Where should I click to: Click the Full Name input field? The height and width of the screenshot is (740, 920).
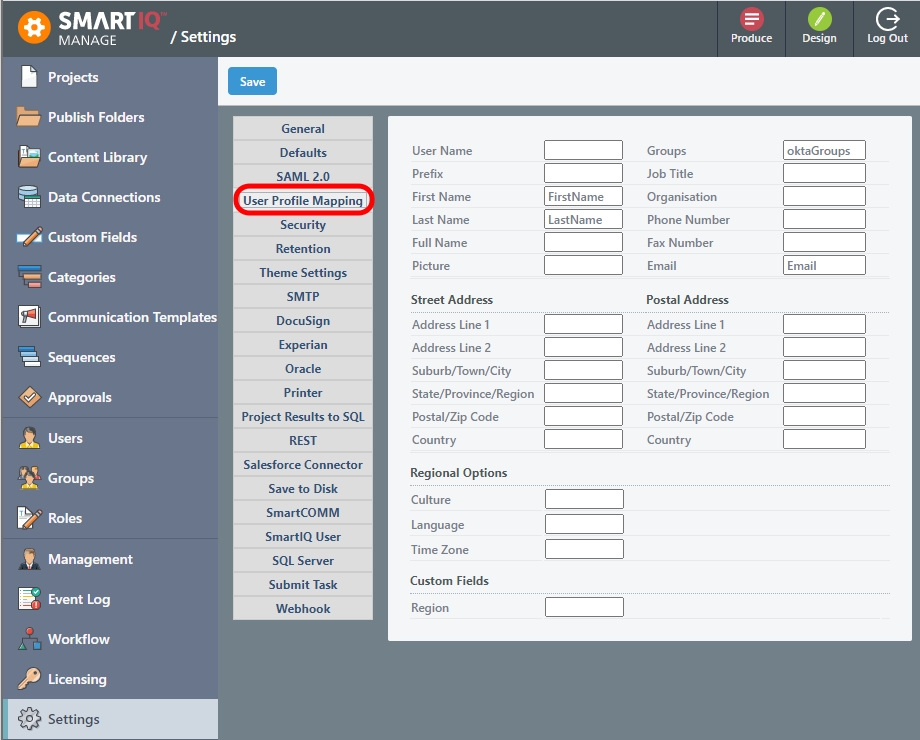(x=583, y=242)
